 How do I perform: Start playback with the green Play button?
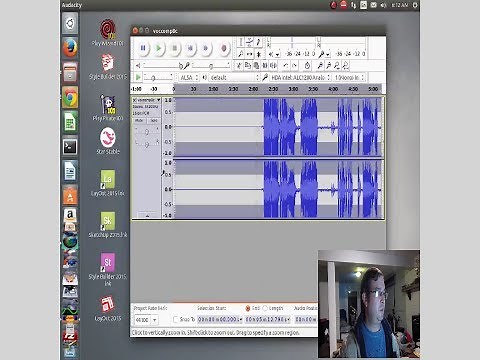point(159,48)
